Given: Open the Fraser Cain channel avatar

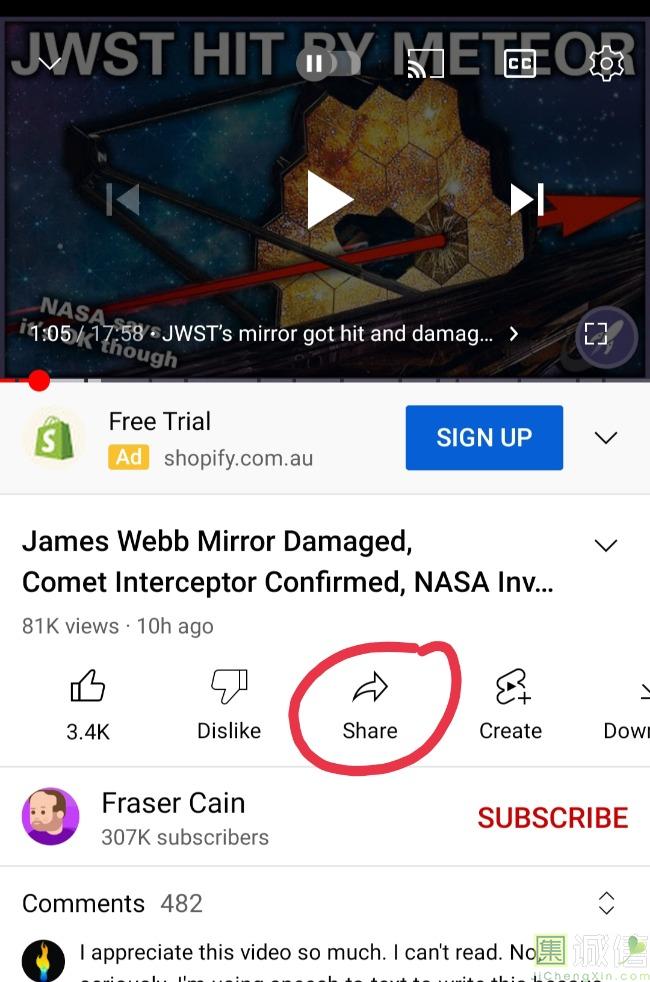Looking at the screenshot, I should 51,817.
